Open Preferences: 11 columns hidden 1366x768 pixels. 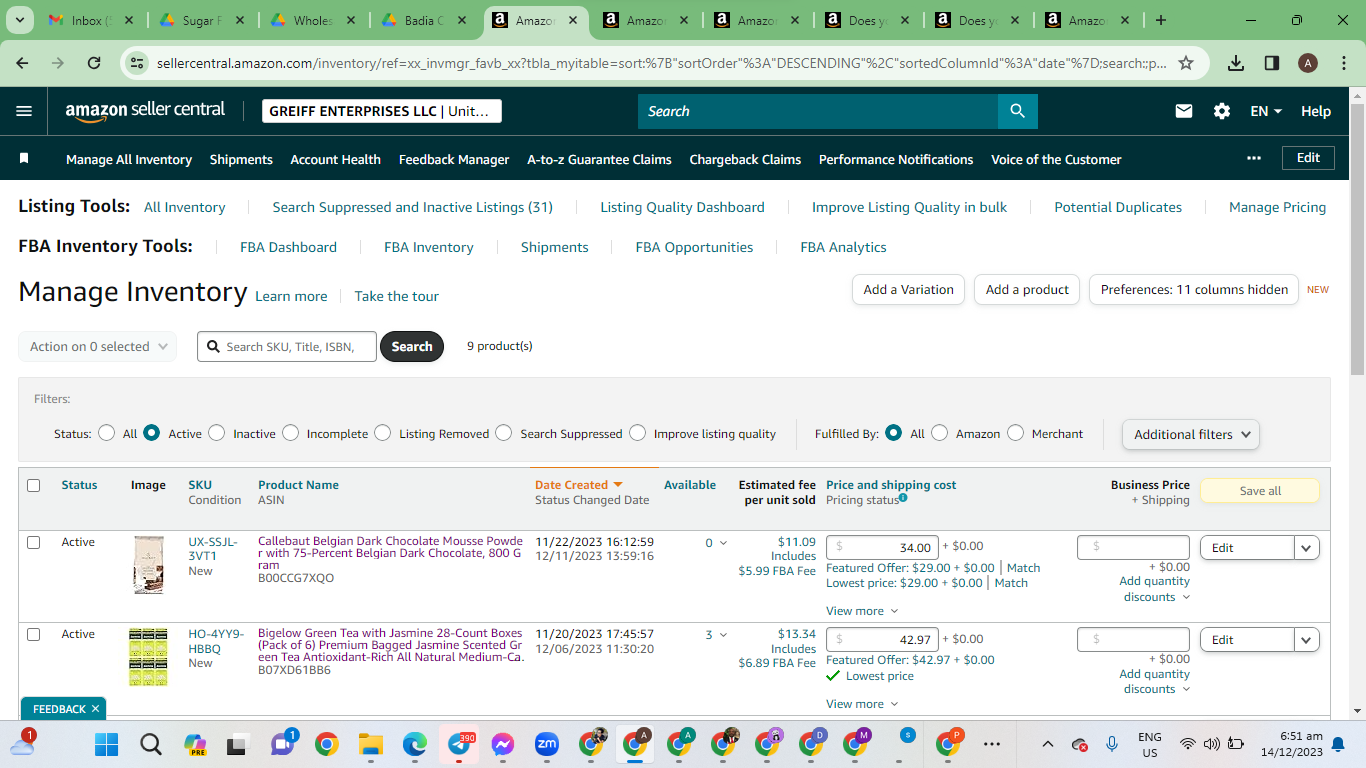tap(1194, 290)
